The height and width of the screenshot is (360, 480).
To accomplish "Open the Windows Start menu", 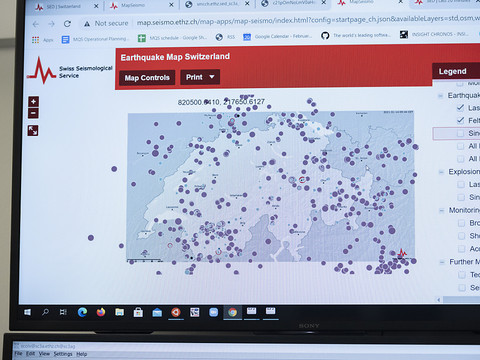I will coord(28,312).
